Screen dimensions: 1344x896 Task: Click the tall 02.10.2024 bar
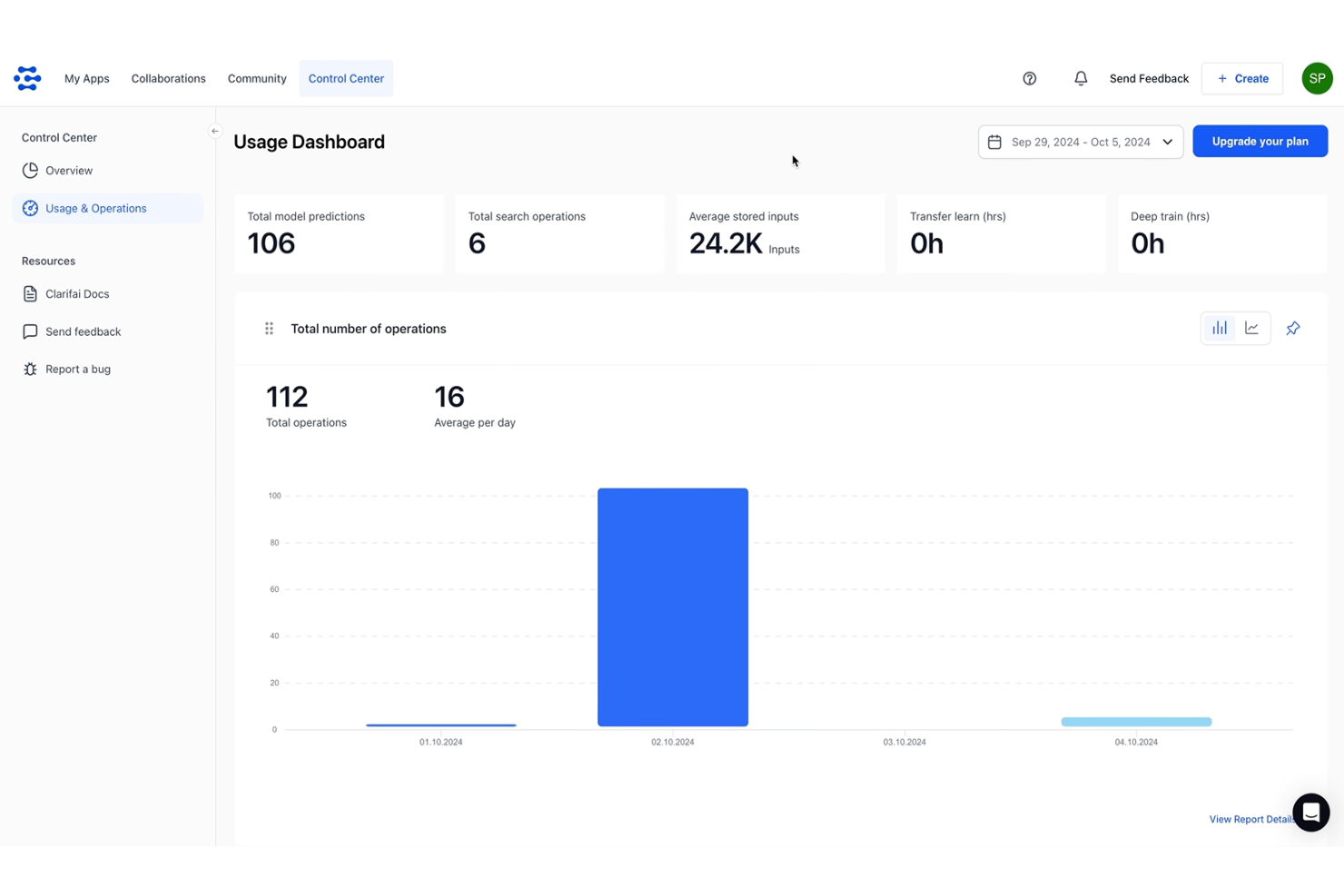(x=672, y=606)
